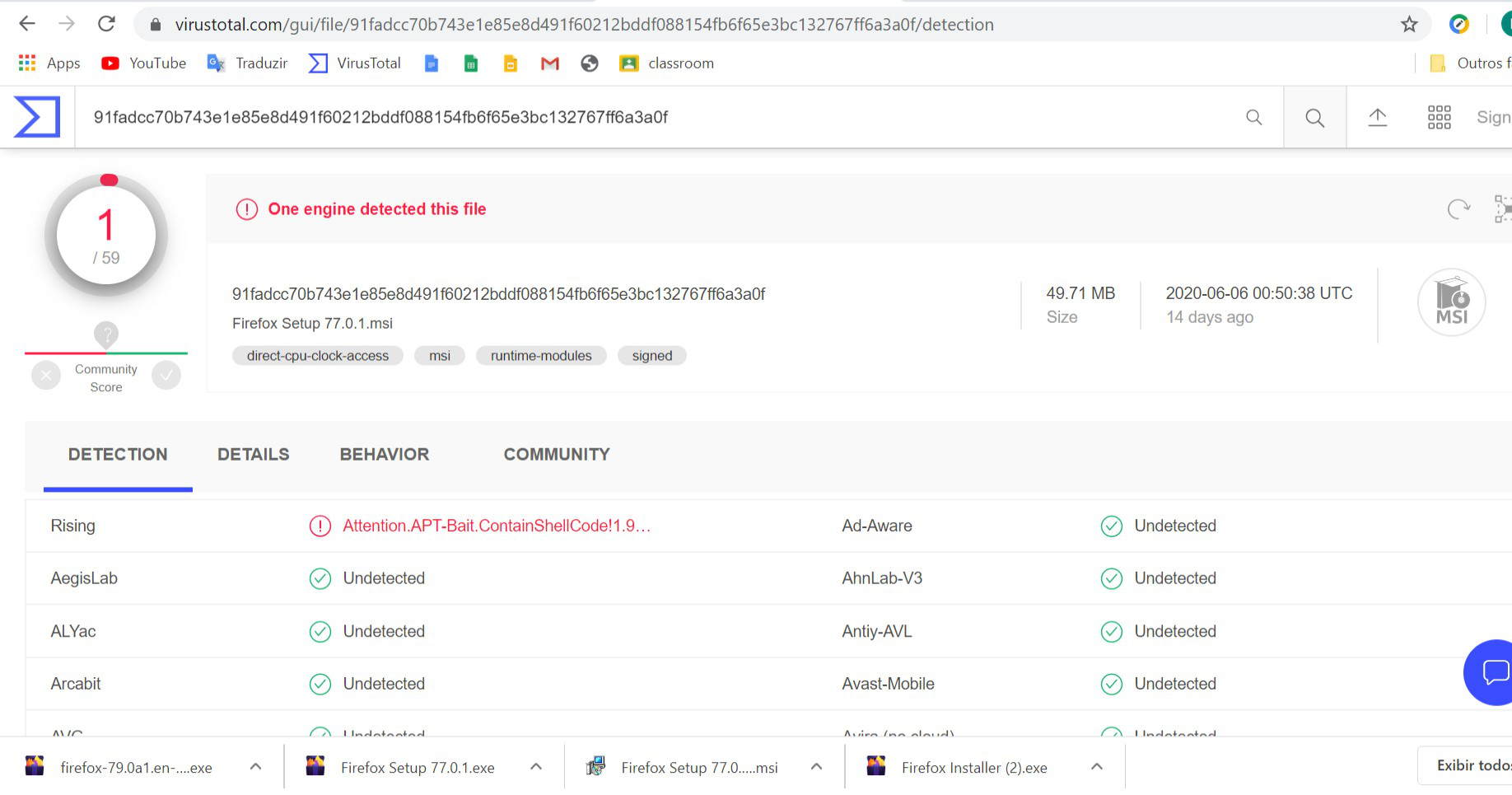
Task: Click the file hash text in summary
Action: (x=498, y=294)
